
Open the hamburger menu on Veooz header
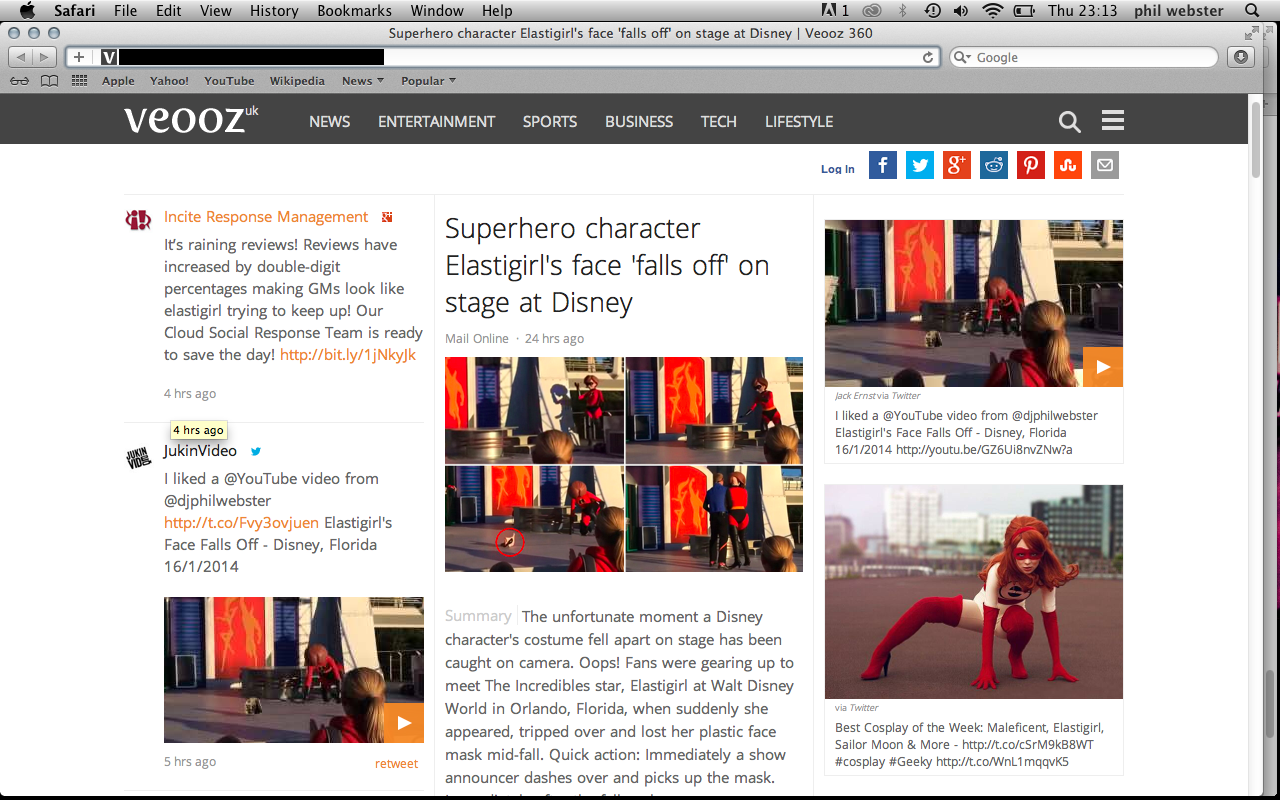click(x=1112, y=121)
